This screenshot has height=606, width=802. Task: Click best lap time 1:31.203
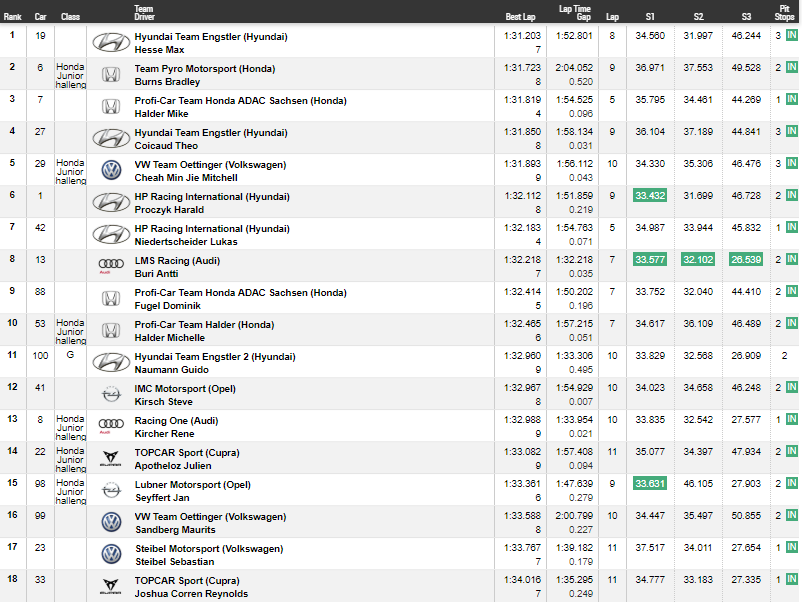(x=522, y=36)
